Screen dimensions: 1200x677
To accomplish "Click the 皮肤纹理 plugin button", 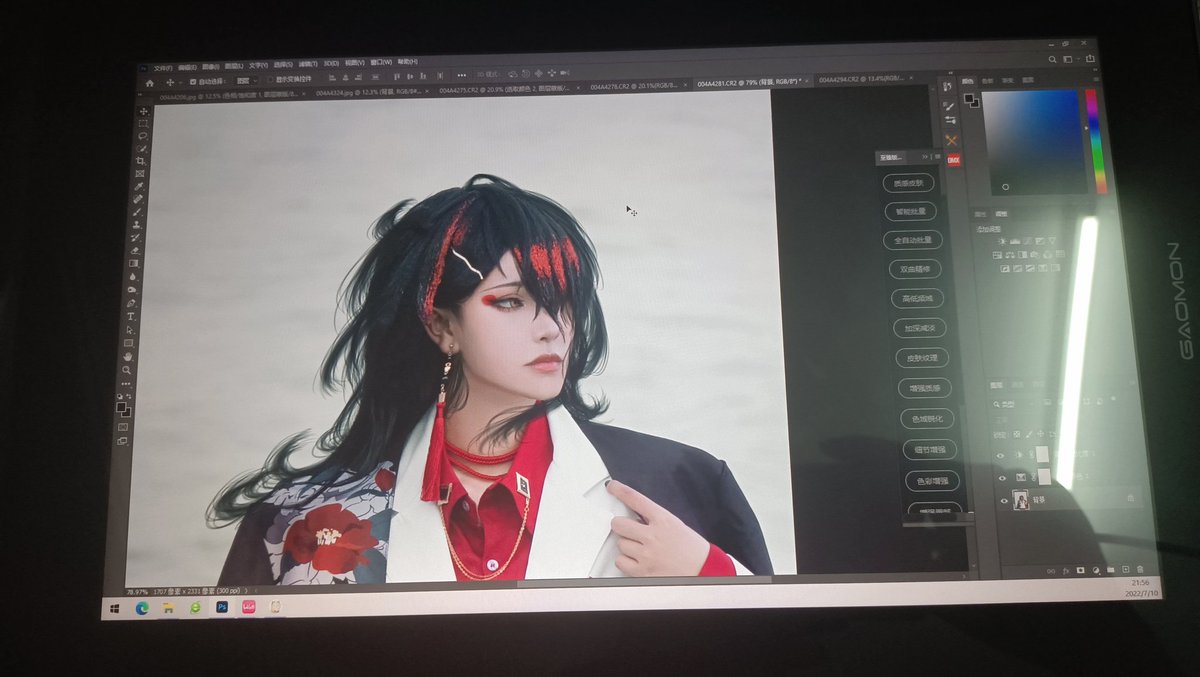I will 922,357.
